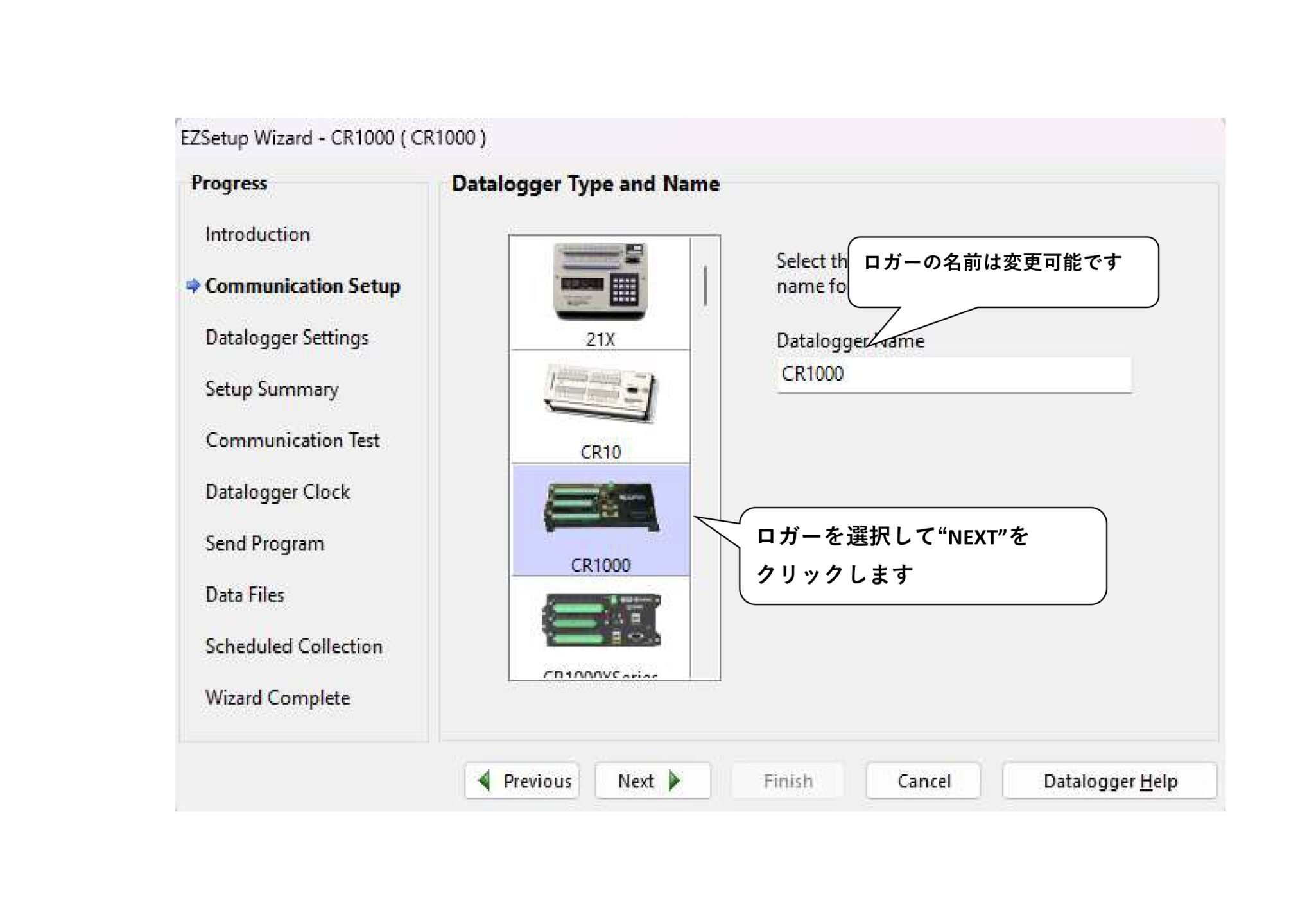The height and width of the screenshot is (924, 1307).
Task: Click the Send Program progress step
Action: (x=264, y=544)
